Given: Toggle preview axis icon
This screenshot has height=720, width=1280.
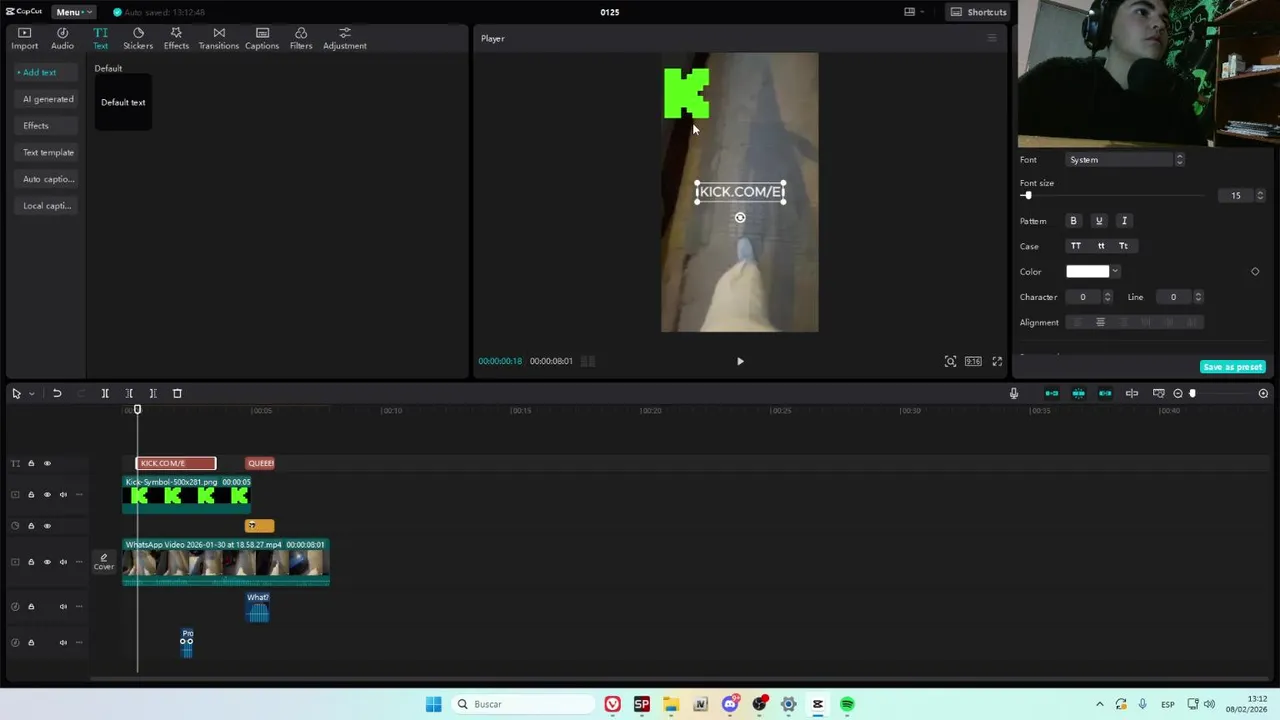Looking at the screenshot, I should coord(1132,394).
